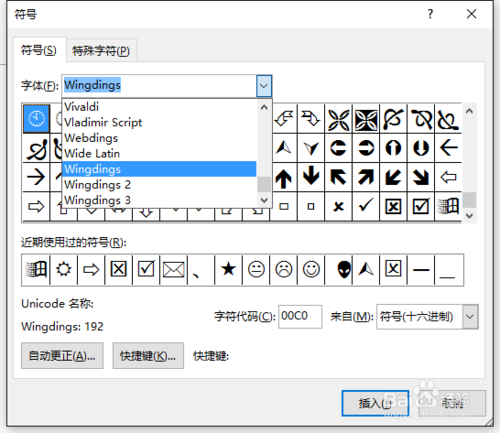Select the checkmark symbol in grid

(366, 207)
